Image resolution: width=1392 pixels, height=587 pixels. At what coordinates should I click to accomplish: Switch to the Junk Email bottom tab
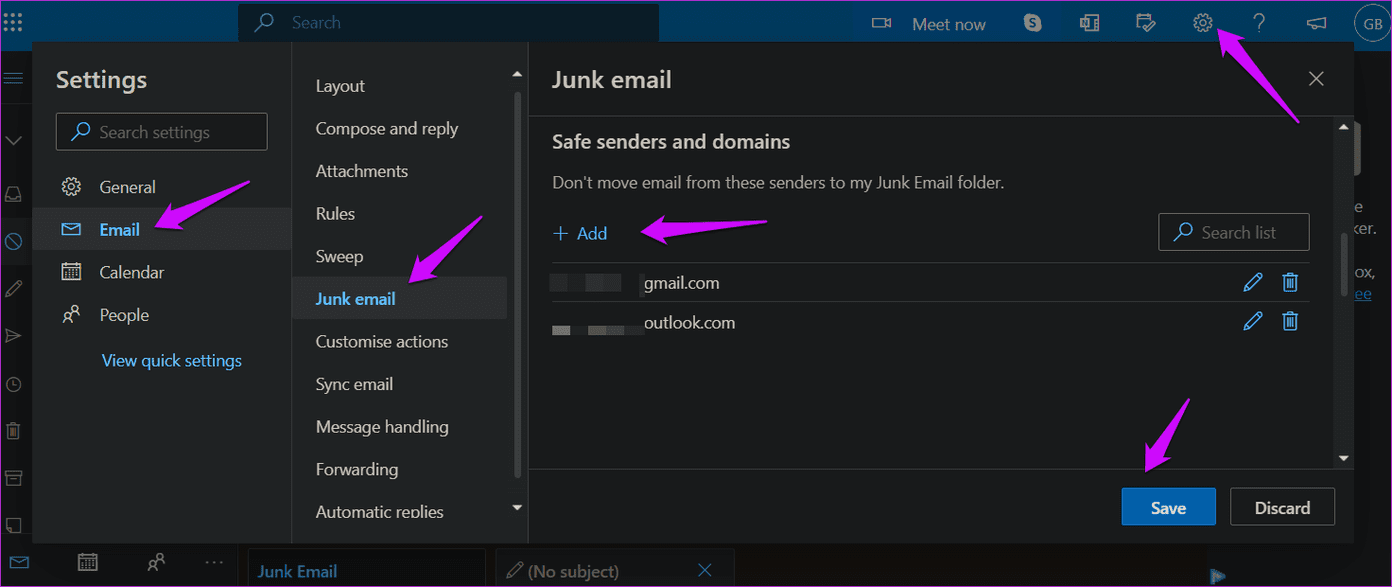[366, 570]
